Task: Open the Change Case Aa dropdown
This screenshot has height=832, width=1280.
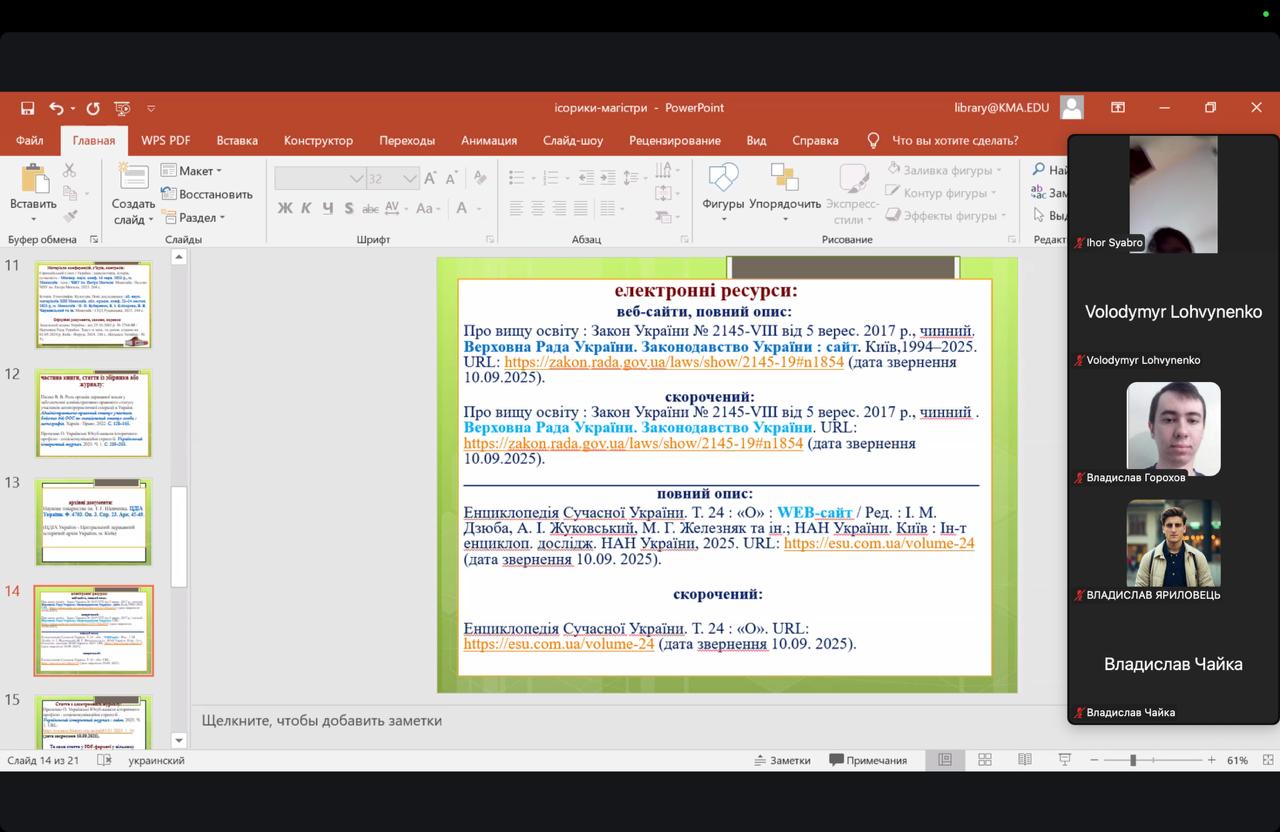Action: pos(428,208)
